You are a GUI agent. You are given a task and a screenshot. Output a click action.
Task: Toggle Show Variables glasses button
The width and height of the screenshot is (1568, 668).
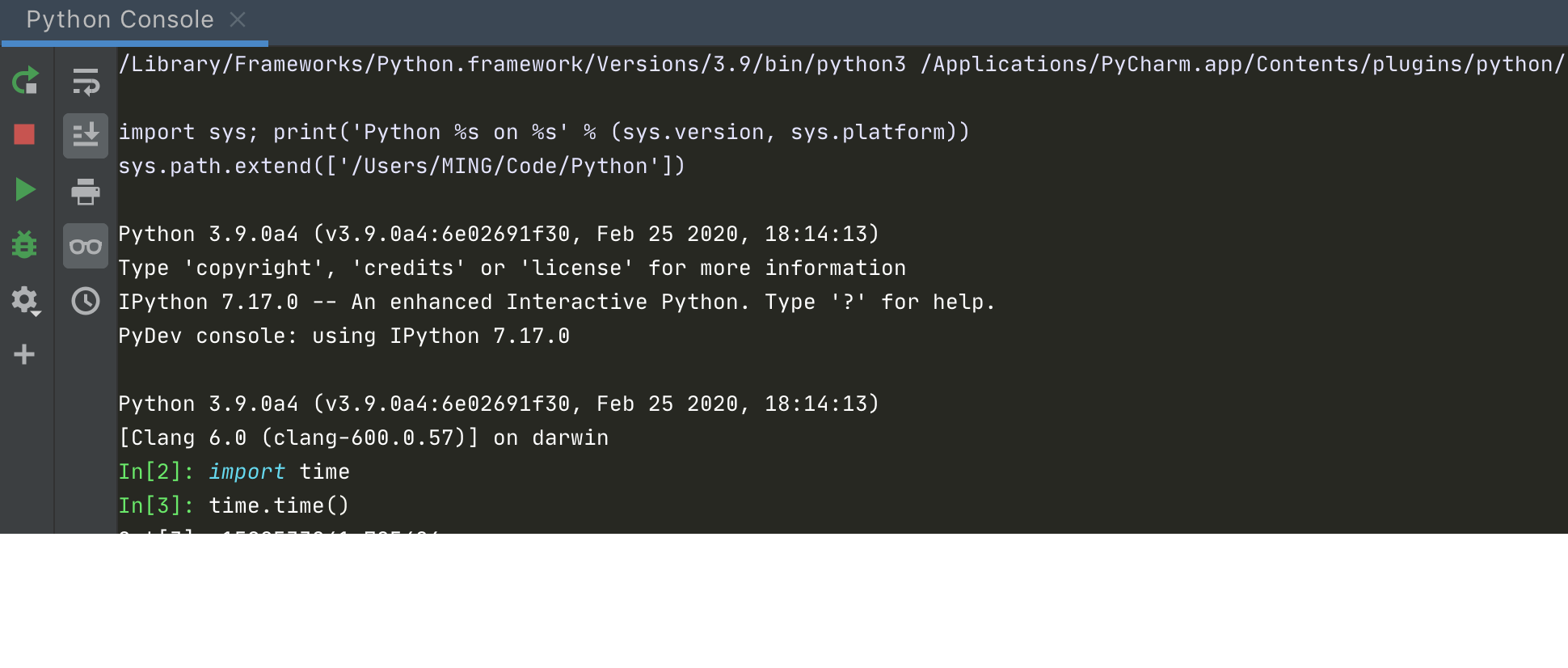coord(86,246)
